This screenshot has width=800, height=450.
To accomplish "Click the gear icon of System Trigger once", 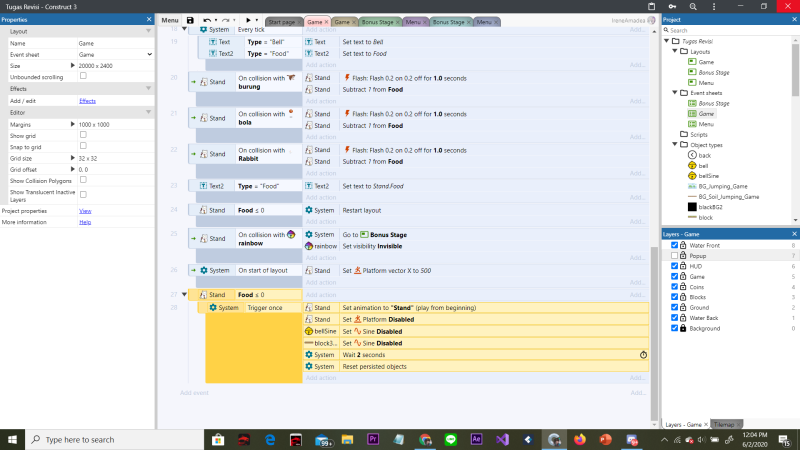I will (213, 308).
